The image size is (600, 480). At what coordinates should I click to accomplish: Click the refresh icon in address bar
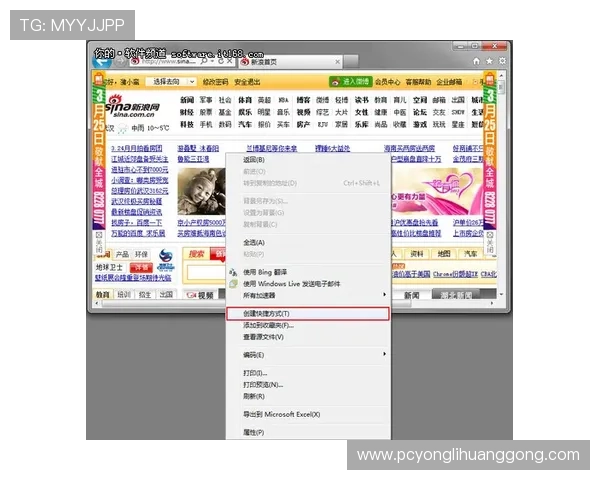(221, 61)
